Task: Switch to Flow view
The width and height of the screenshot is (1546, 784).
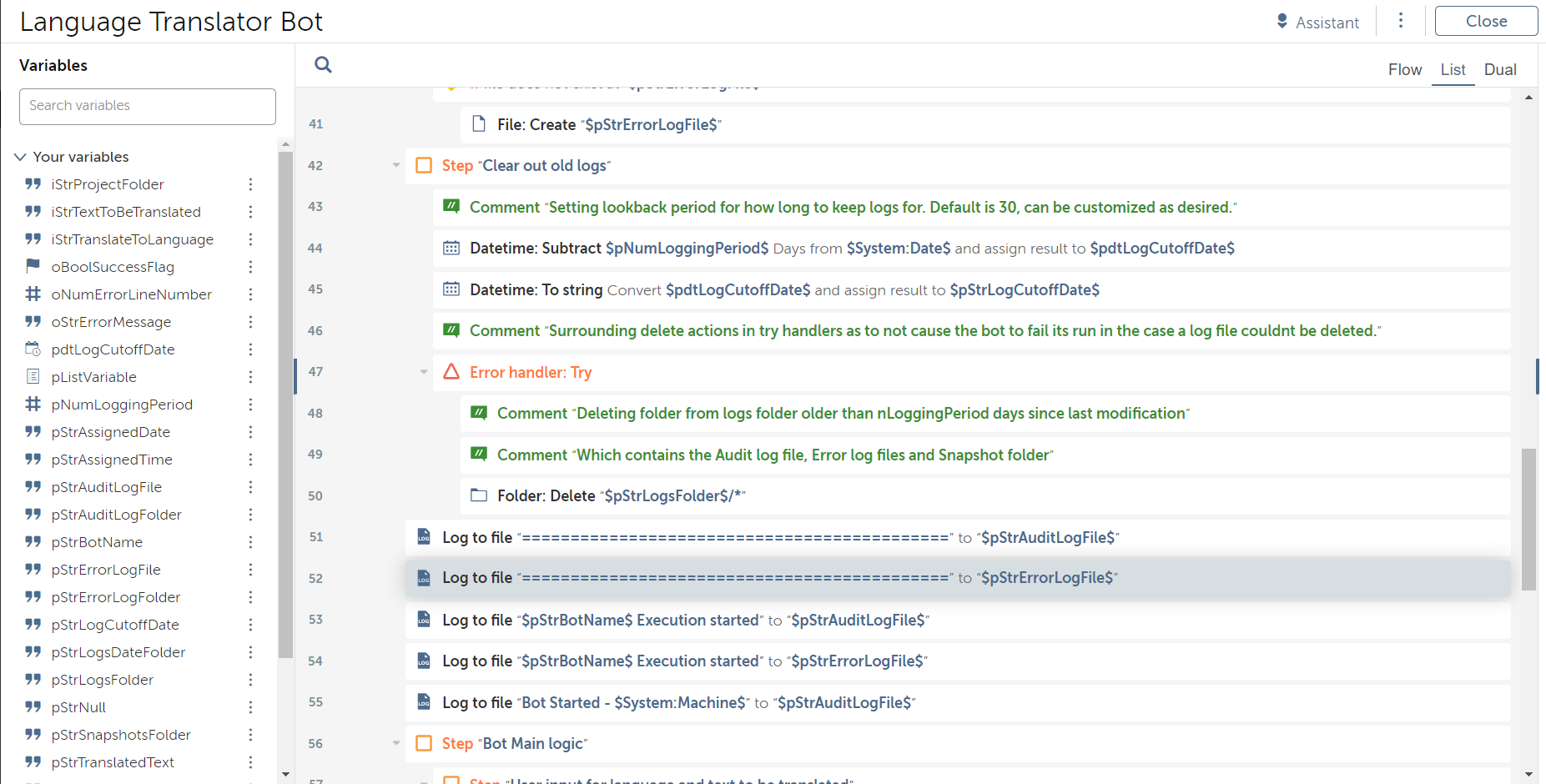Action: coord(1404,70)
